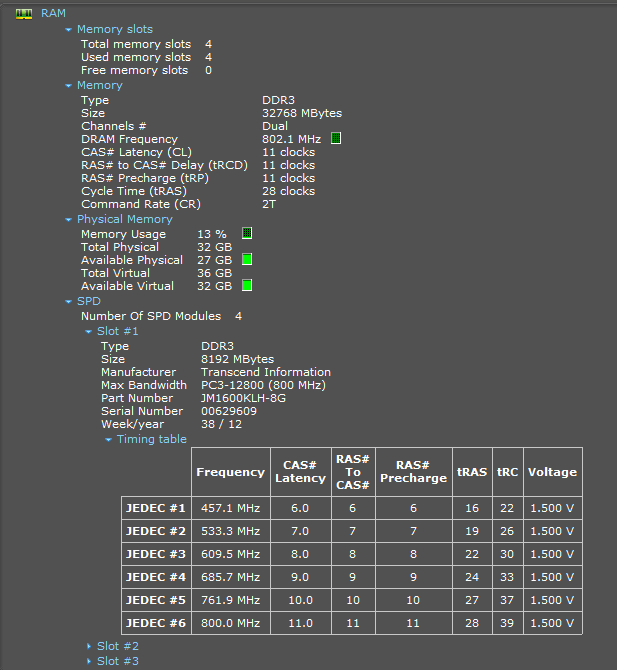Click the Memory Usage status indicator square
Viewport: 617px width, 670px height.
click(x=247, y=233)
